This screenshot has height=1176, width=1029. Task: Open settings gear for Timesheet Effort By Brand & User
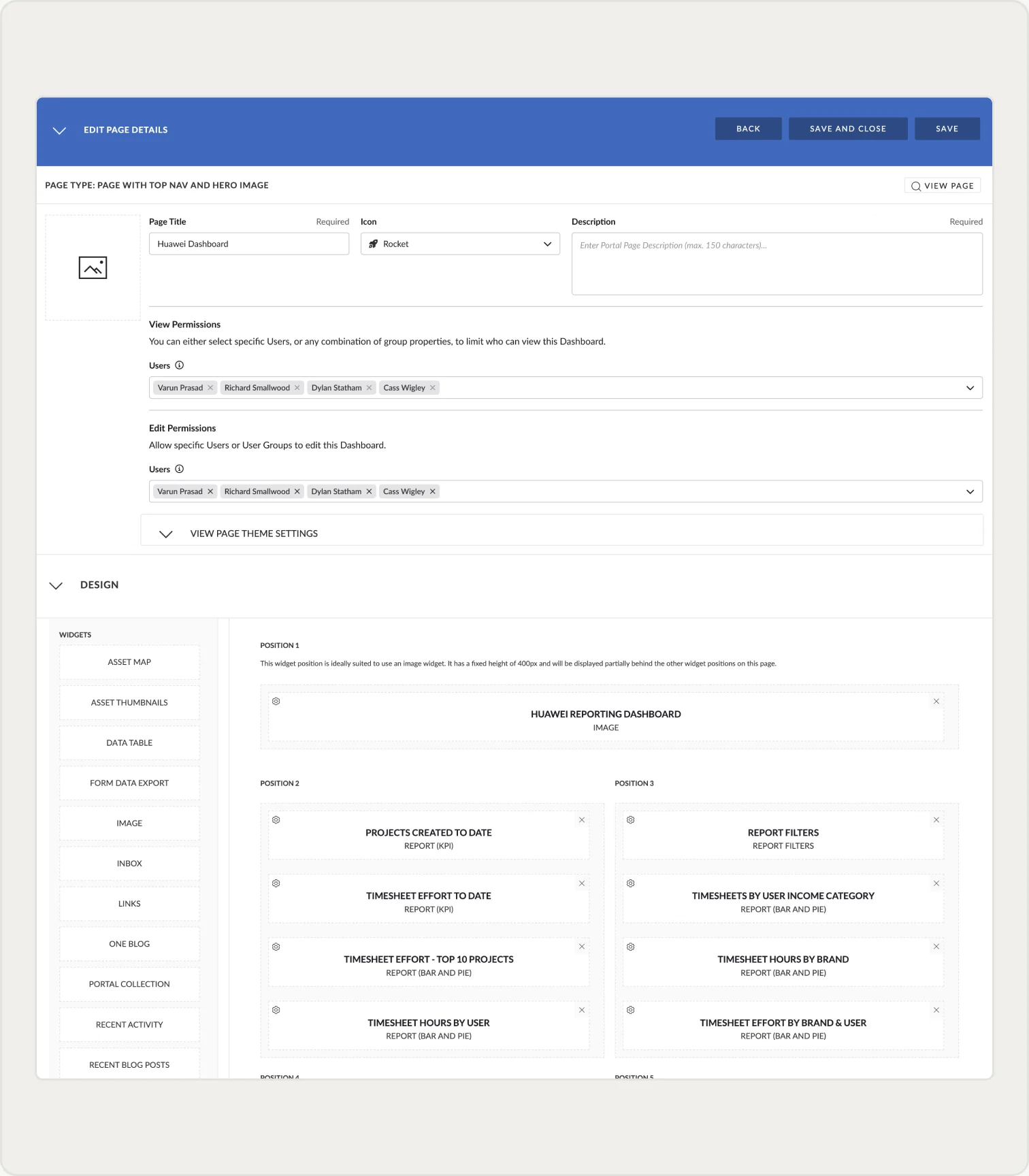631,1010
